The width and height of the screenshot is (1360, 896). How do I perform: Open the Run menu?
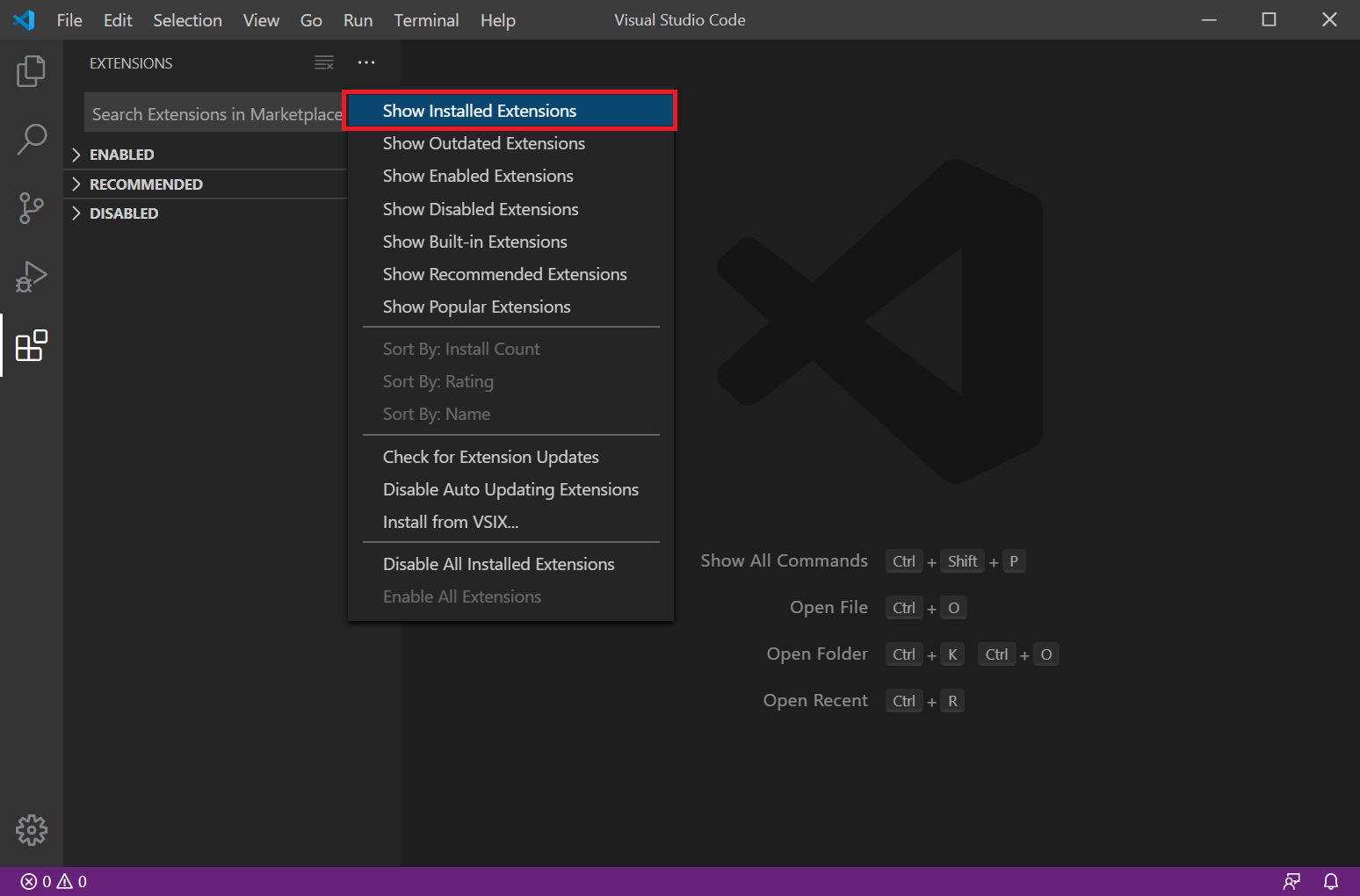[x=358, y=20]
